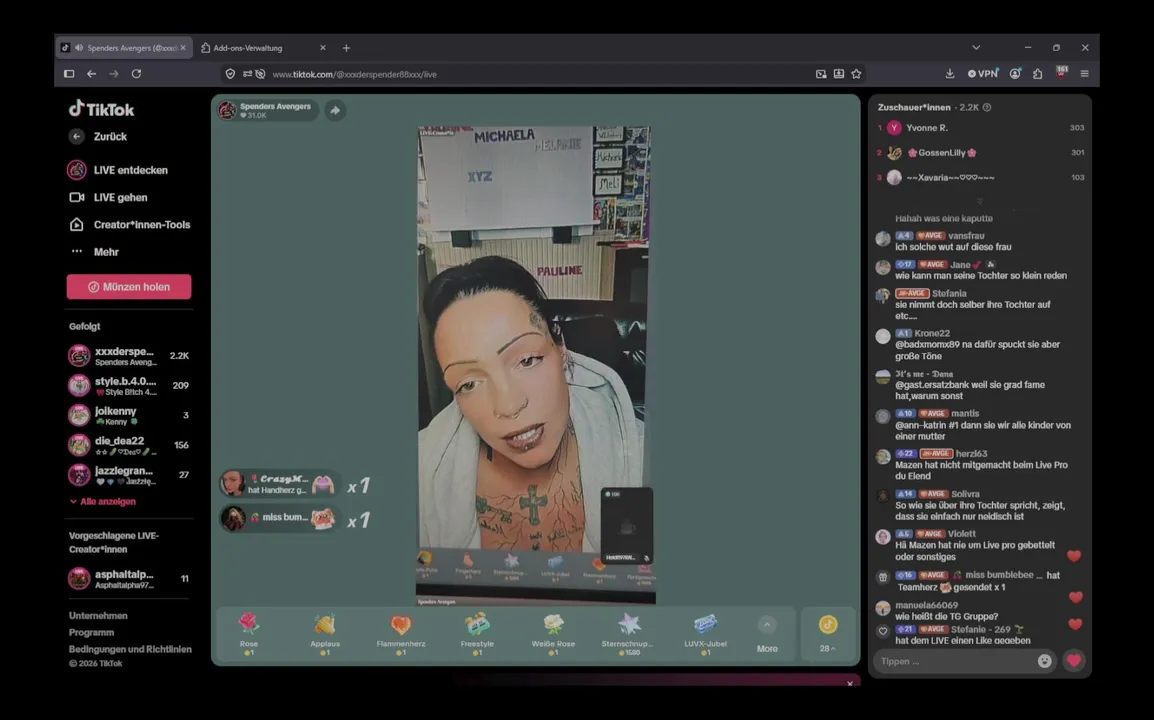1154x720 pixels.
Task: Send a Freestyle gift
Action: (477, 634)
